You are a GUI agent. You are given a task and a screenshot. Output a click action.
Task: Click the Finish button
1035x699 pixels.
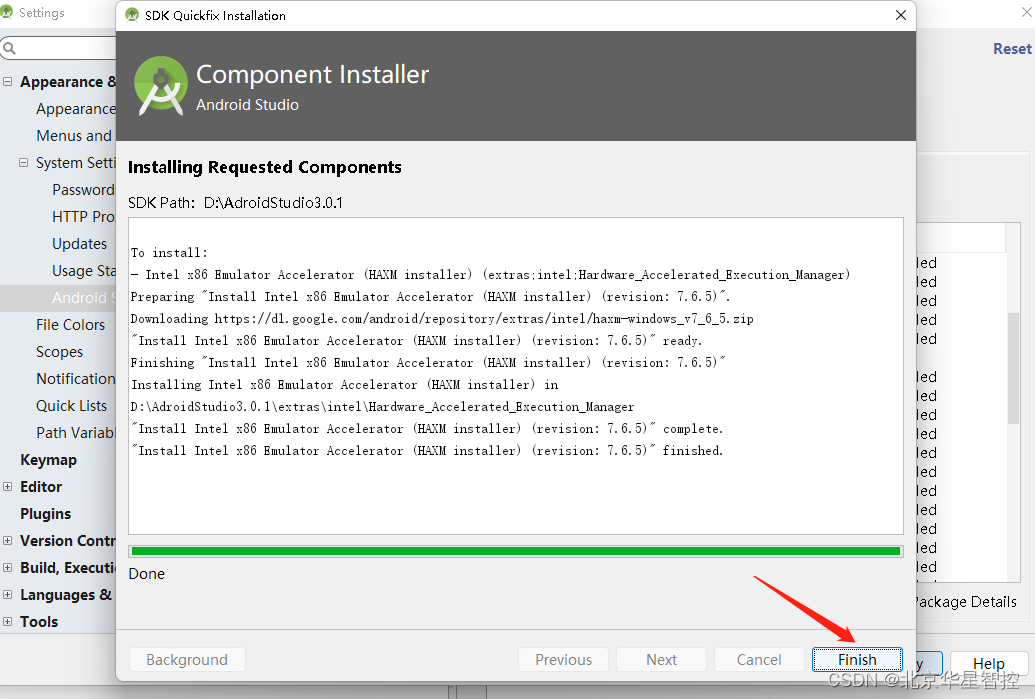pyautogui.click(x=857, y=659)
